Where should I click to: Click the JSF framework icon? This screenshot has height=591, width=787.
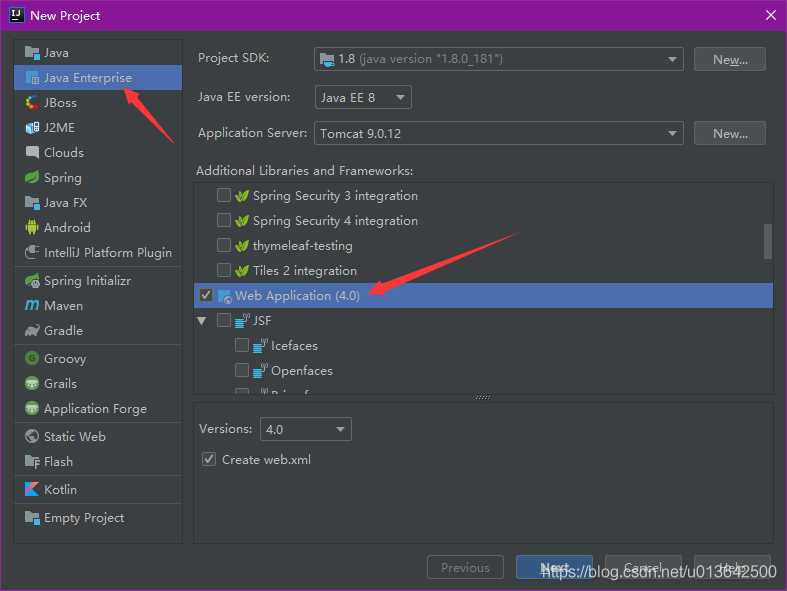pos(242,320)
